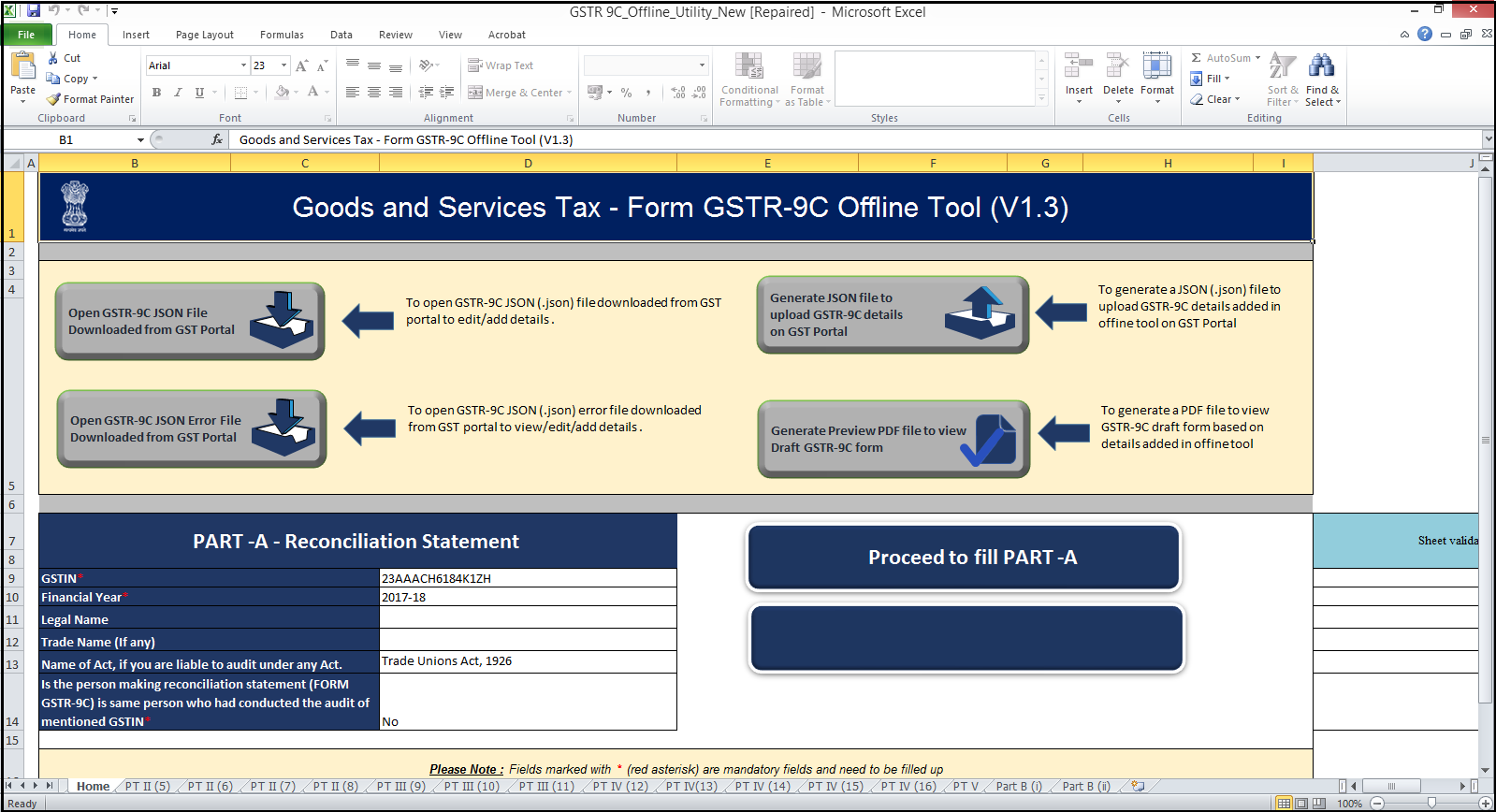Toggle Wrap Text
Image resolution: width=1496 pixels, height=812 pixels.
(x=501, y=65)
